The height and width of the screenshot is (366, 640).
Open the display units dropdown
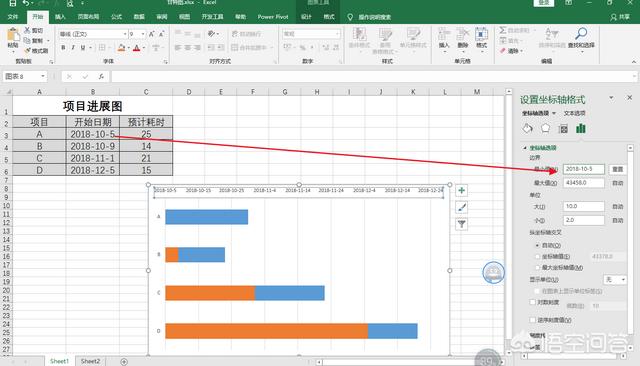615,279
